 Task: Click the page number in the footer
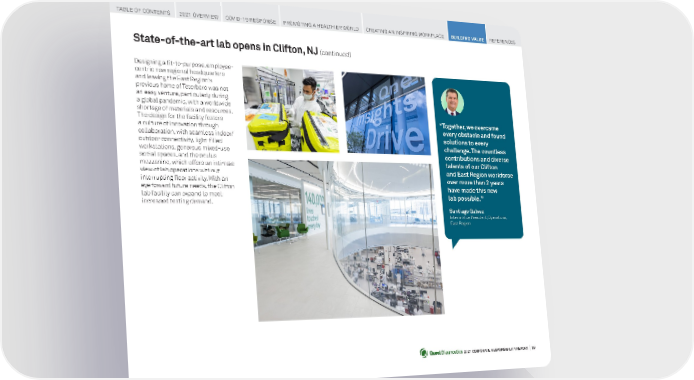coord(533,348)
